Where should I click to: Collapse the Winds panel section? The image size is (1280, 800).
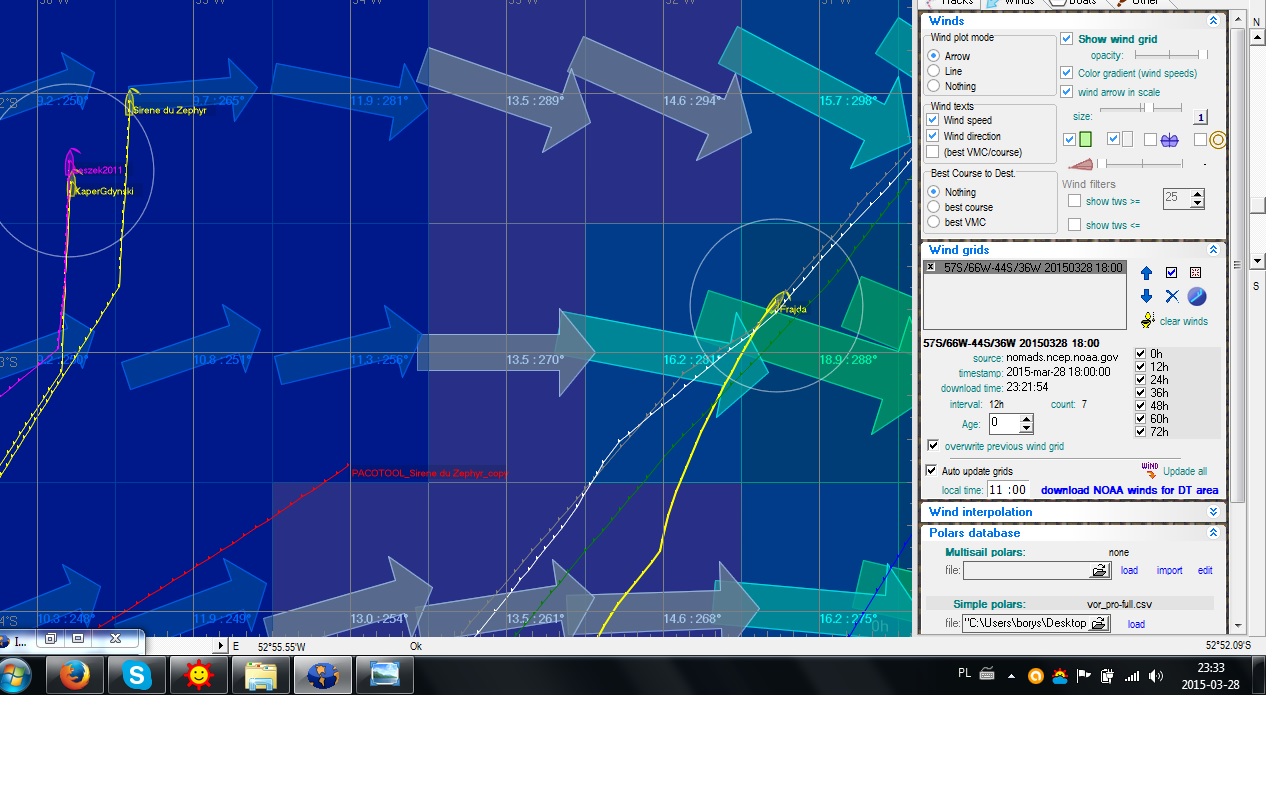(x=1213, y=21)
